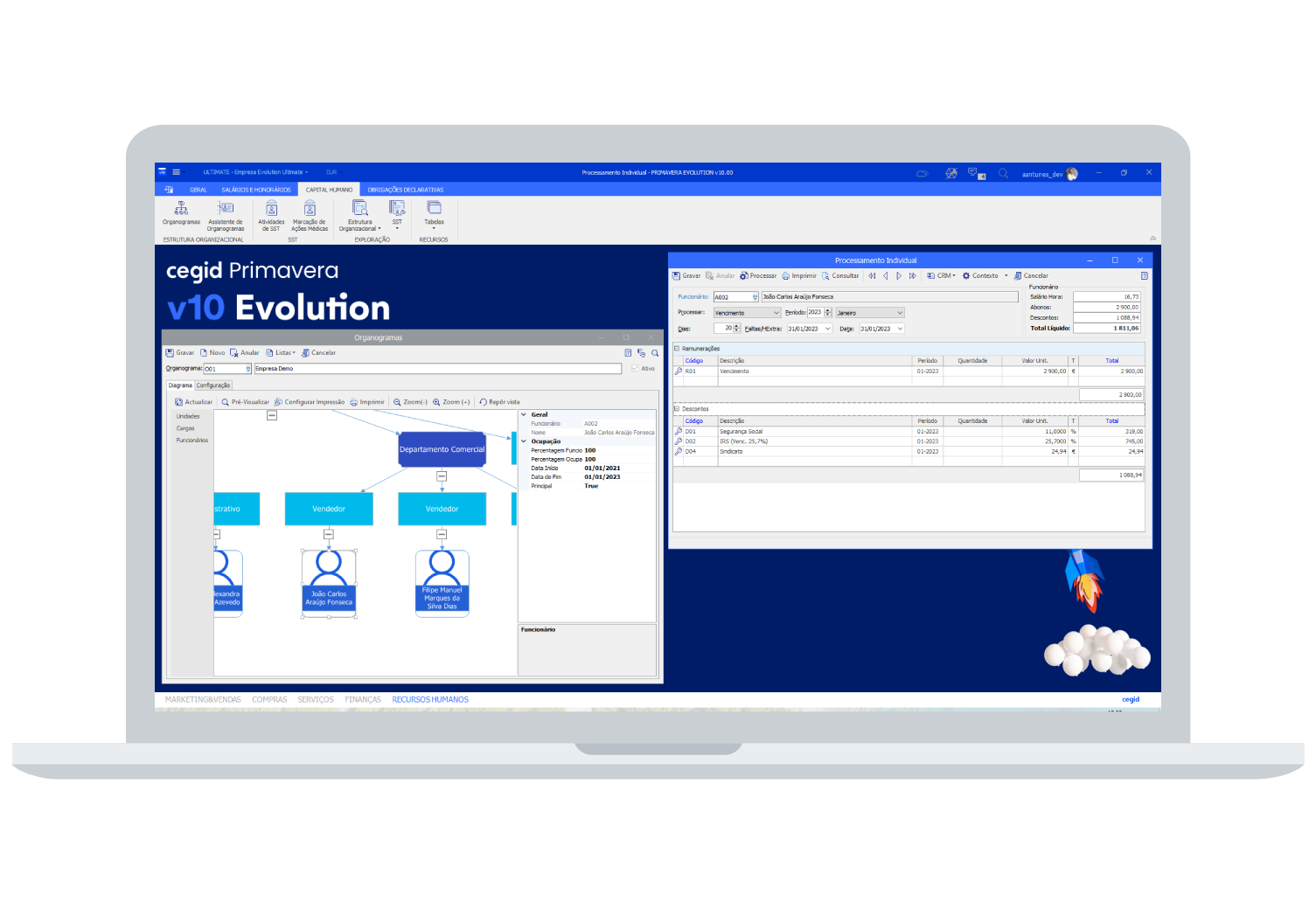Click Pré-Visualizar in the diagram toolbar
Image resolution: width=1316 pixels, height=916 pixels.
245,402
